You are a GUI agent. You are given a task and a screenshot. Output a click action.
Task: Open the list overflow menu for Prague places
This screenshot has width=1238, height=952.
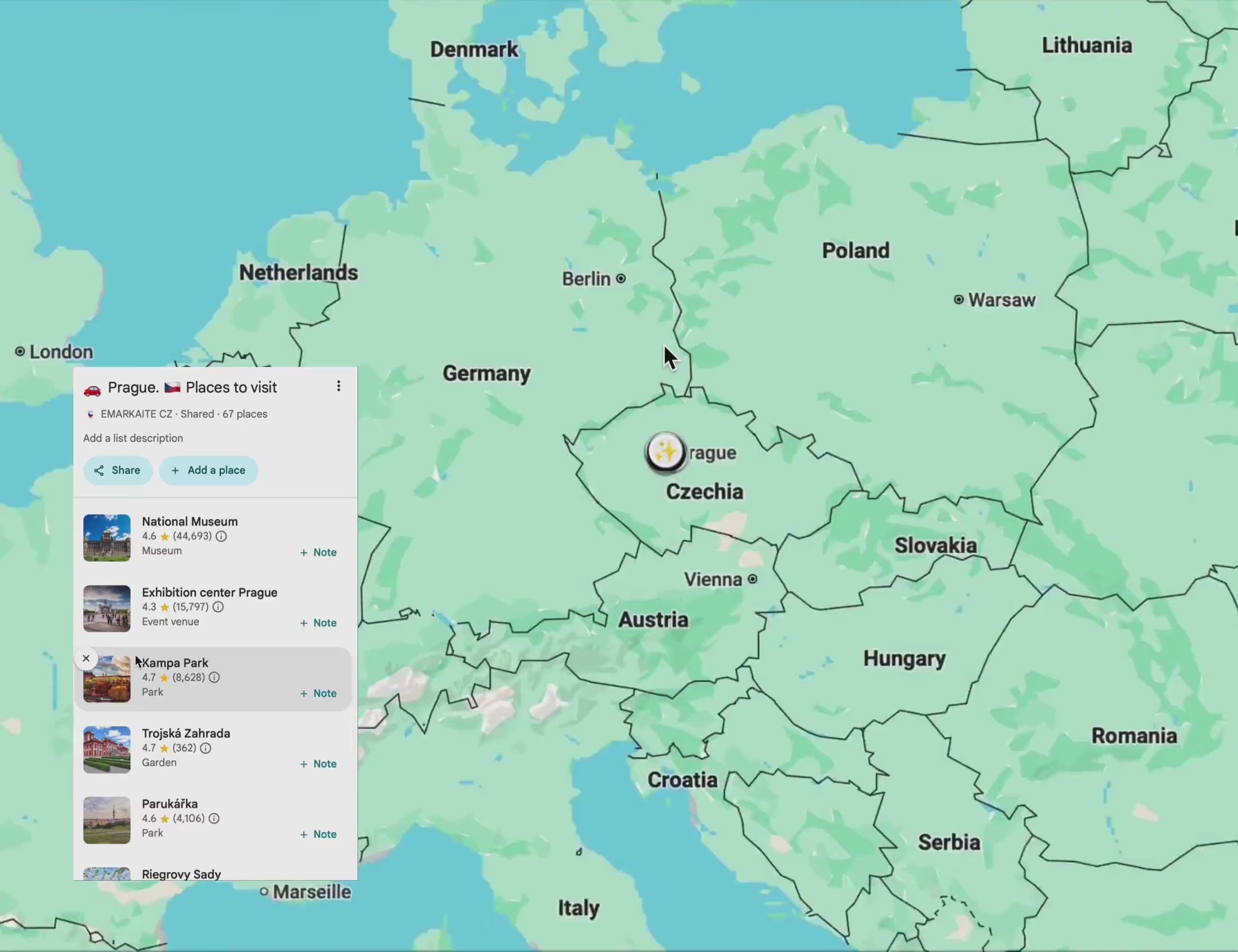(339, 386)
